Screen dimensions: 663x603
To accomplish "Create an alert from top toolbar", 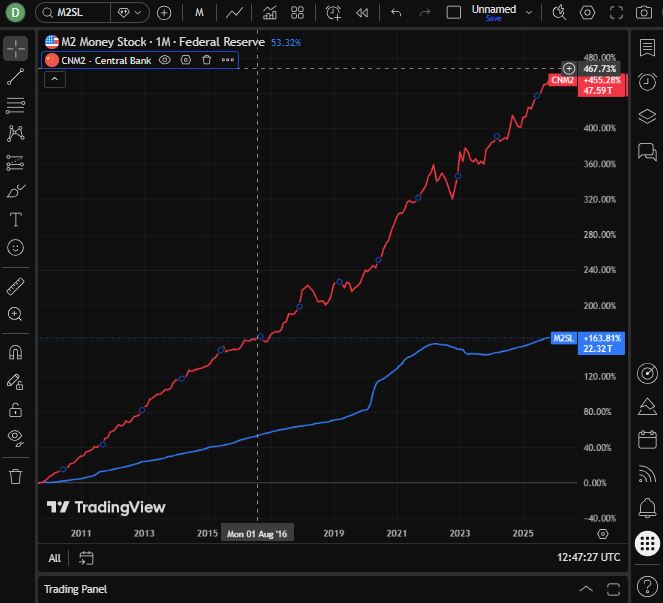I will point(333,13).
